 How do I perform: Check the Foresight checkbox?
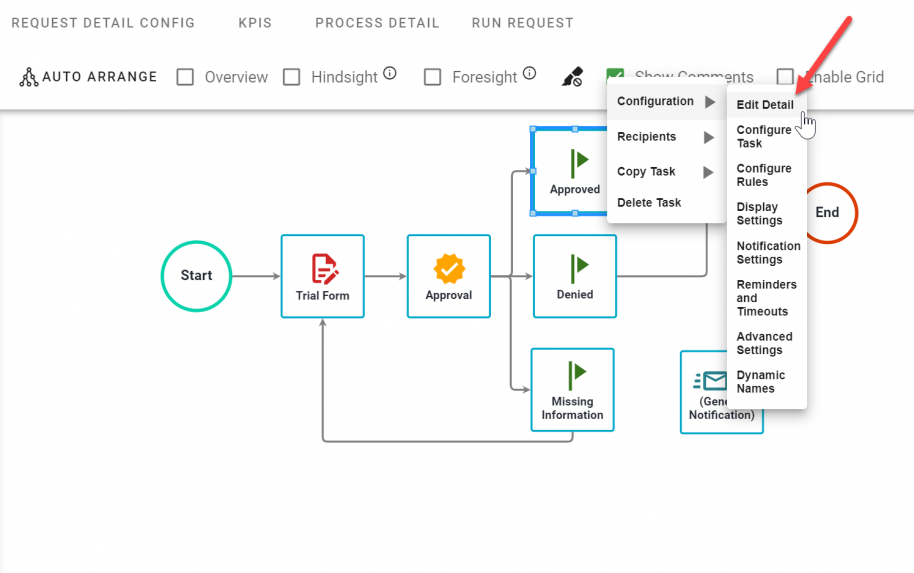[x=433, y=77]
